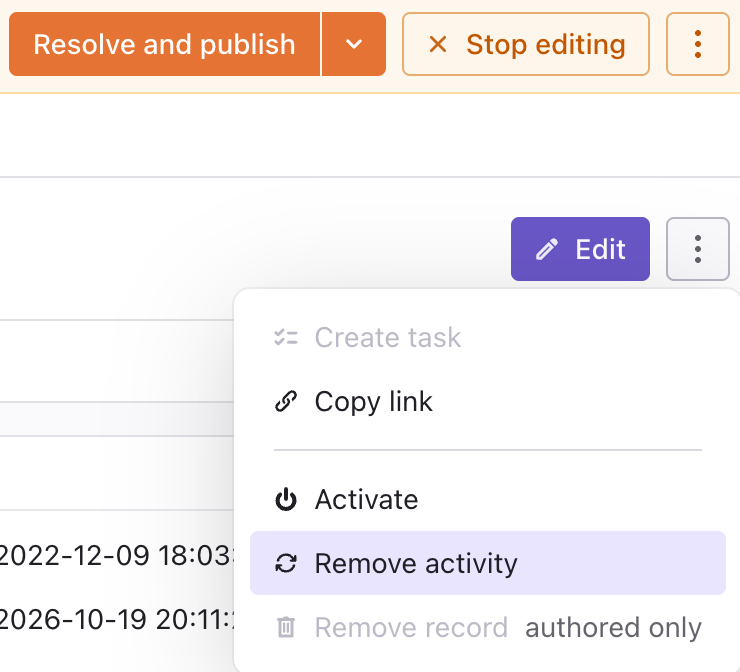Screen dimensions: 740x672
Task: Click the pencil icon on Edit
Action: 547,249
